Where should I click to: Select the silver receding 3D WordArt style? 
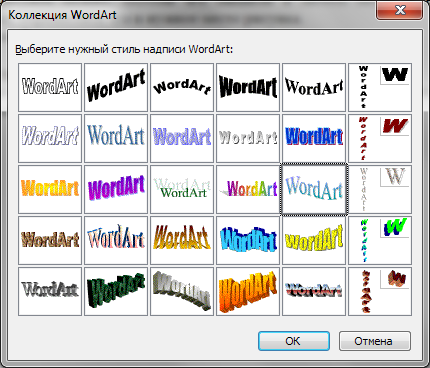tap(182, 291)
